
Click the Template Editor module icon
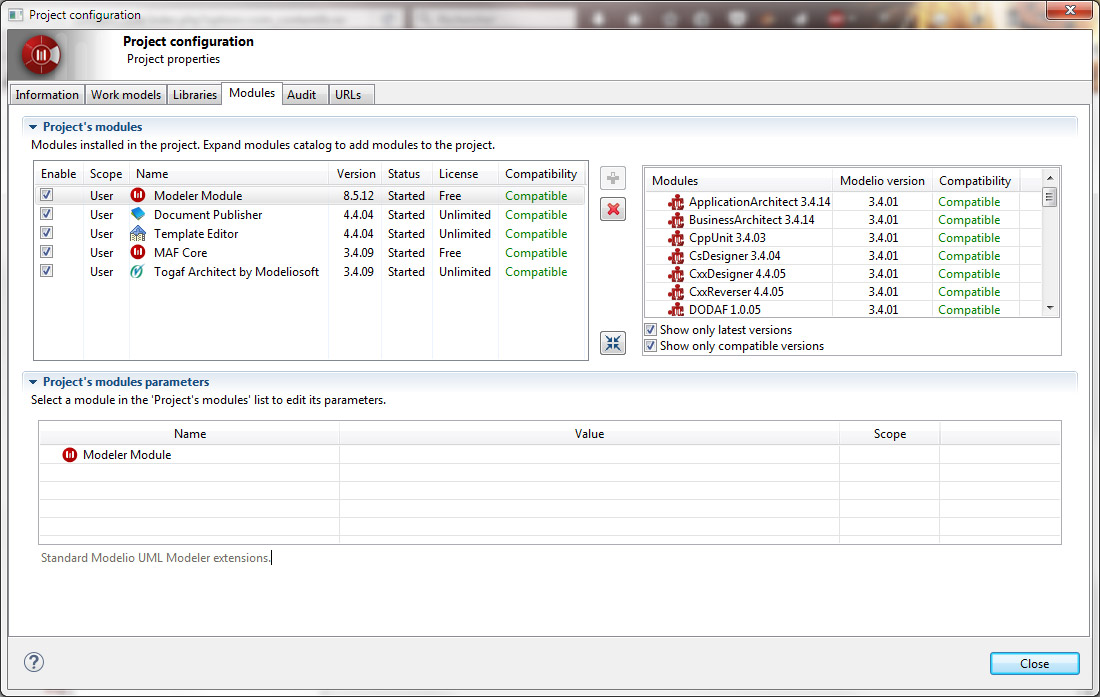click(x=138, y=233)
